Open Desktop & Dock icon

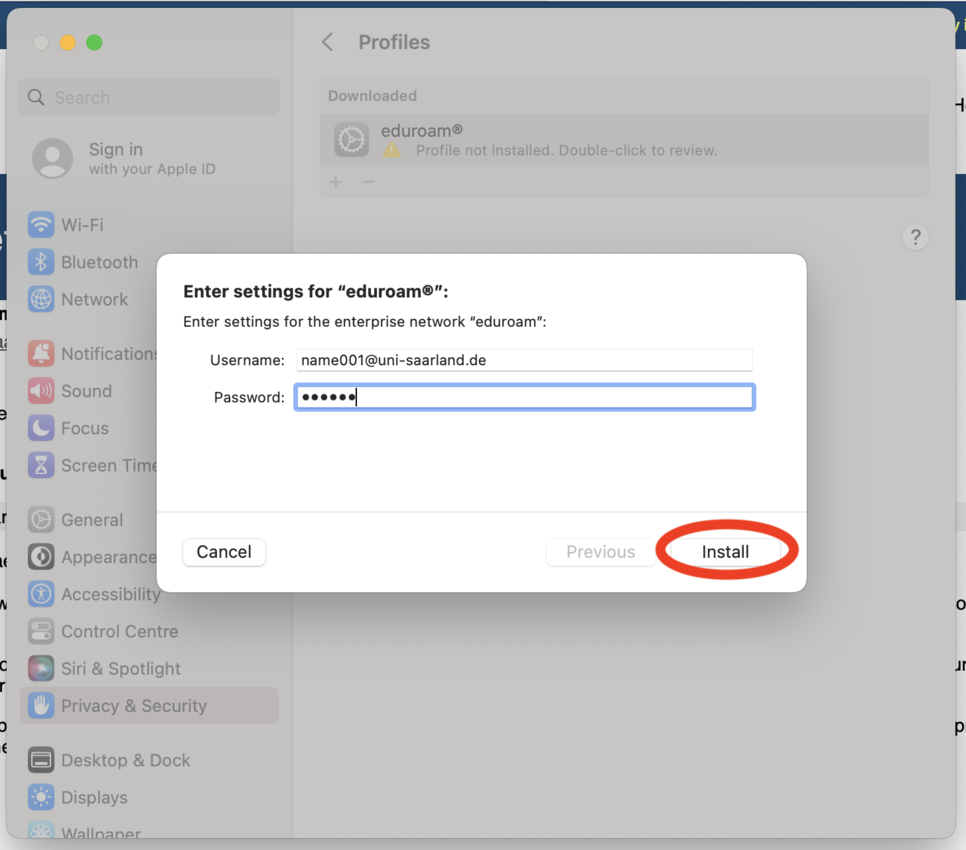(x=41, y=760)
